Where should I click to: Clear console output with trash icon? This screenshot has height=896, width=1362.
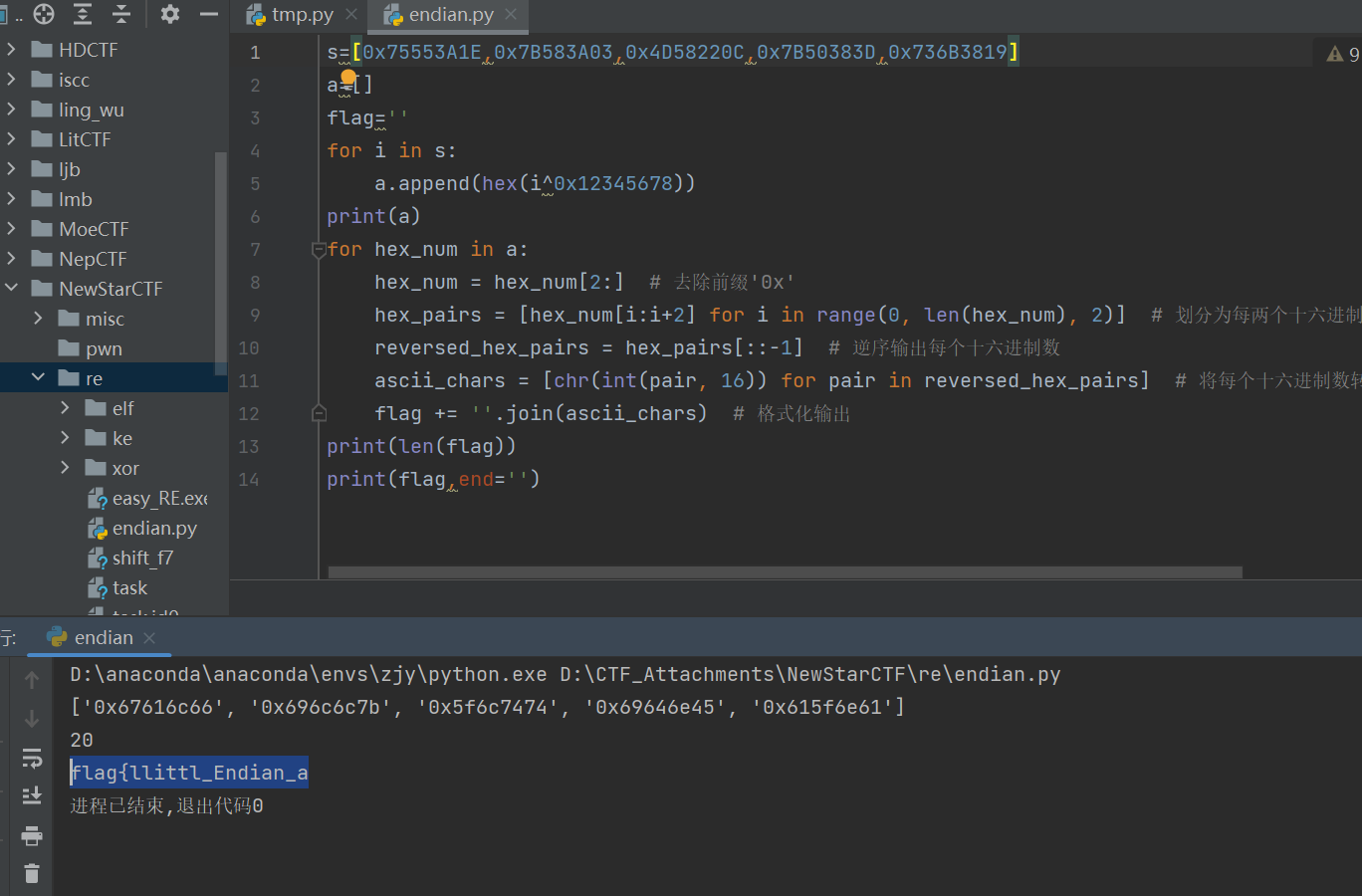tap(32, 873)
